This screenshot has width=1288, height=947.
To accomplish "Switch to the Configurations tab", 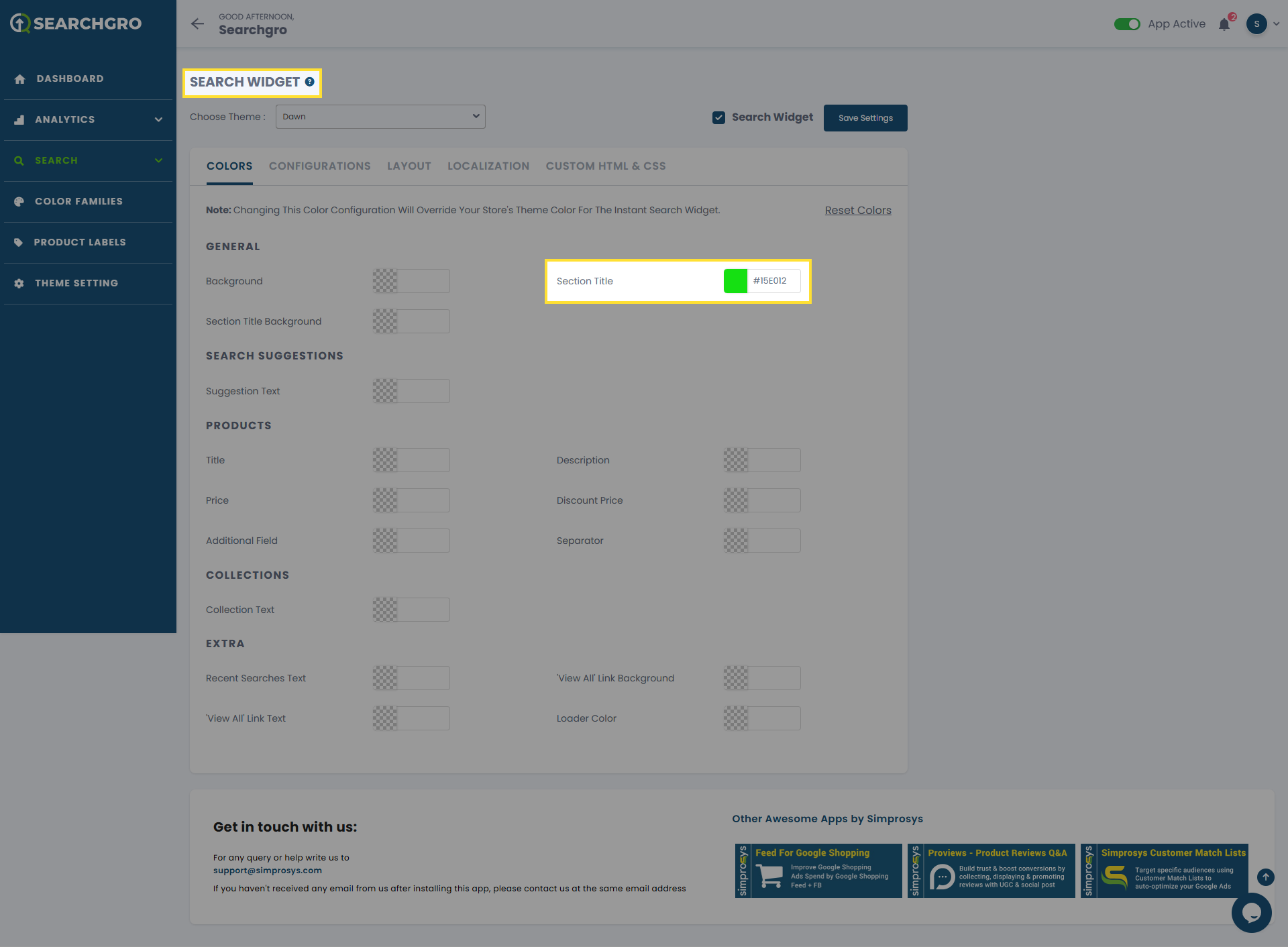I will 319,166.
